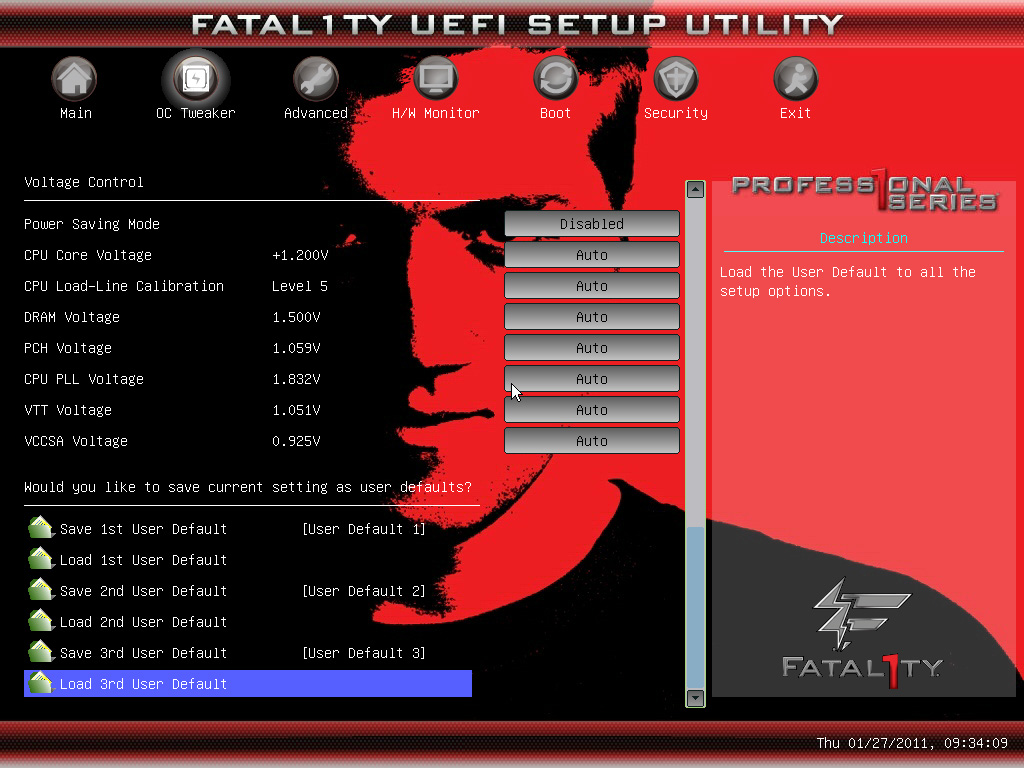Switch to the Main tab label

[x=76, y=113]
